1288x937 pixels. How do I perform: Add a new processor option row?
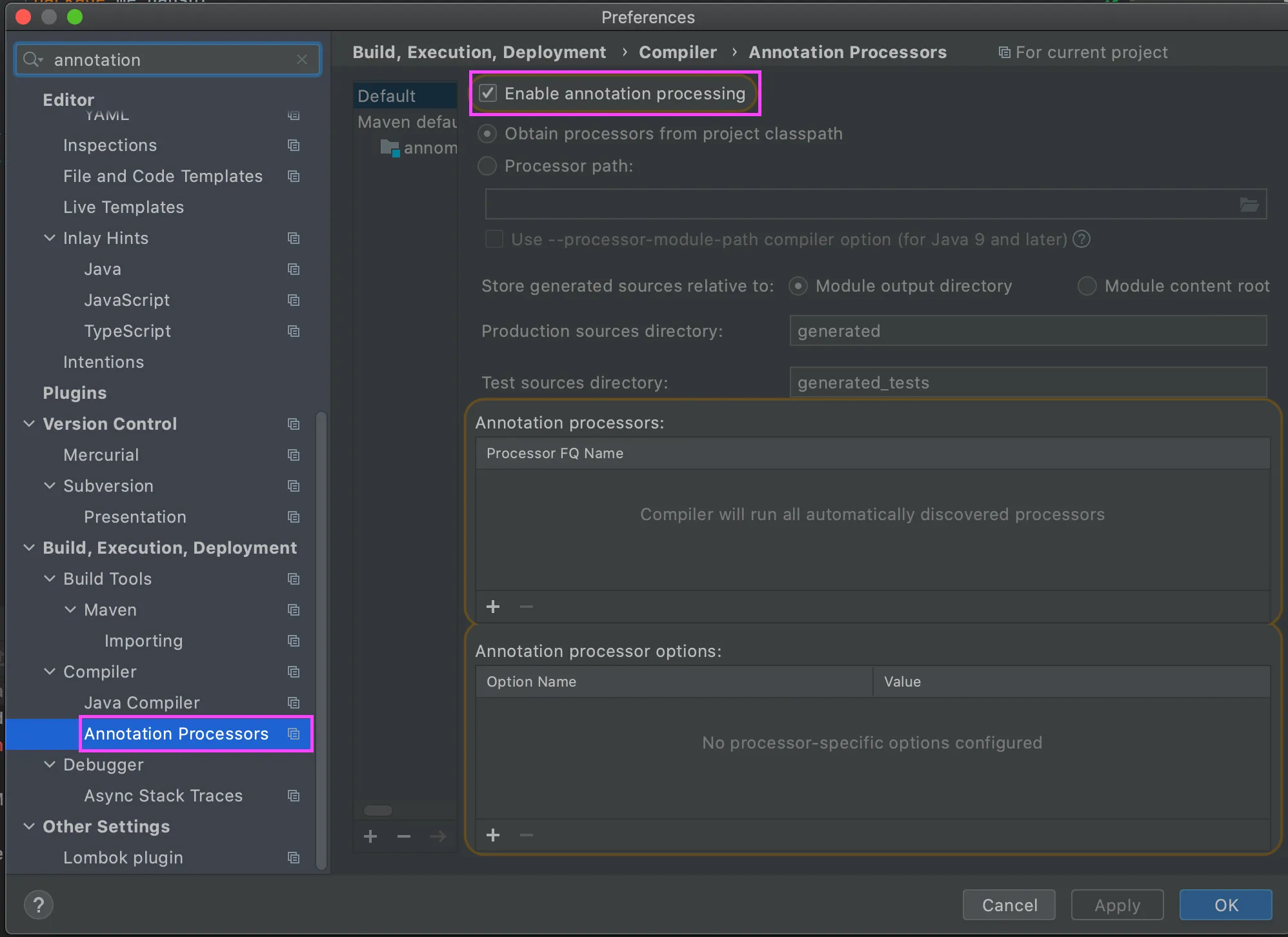493,835
